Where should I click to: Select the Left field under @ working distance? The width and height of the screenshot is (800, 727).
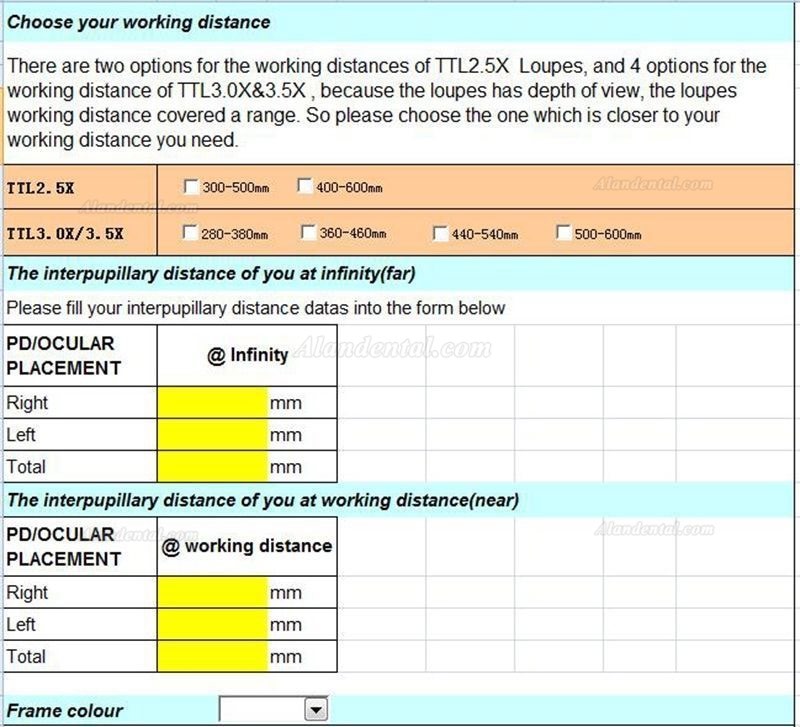point(212,625)
